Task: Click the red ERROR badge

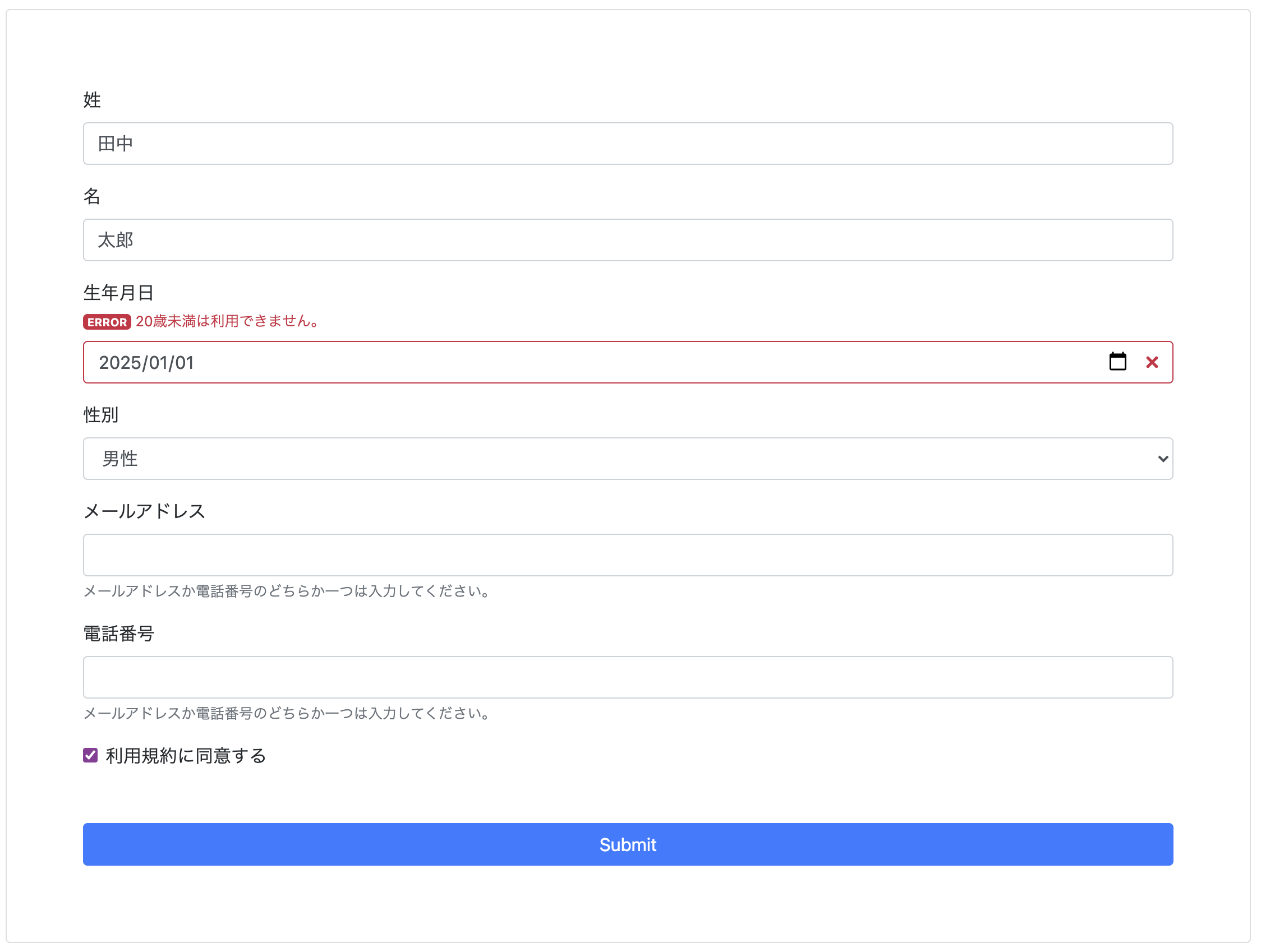Action: pyautogui.click(x=107, y=321)
